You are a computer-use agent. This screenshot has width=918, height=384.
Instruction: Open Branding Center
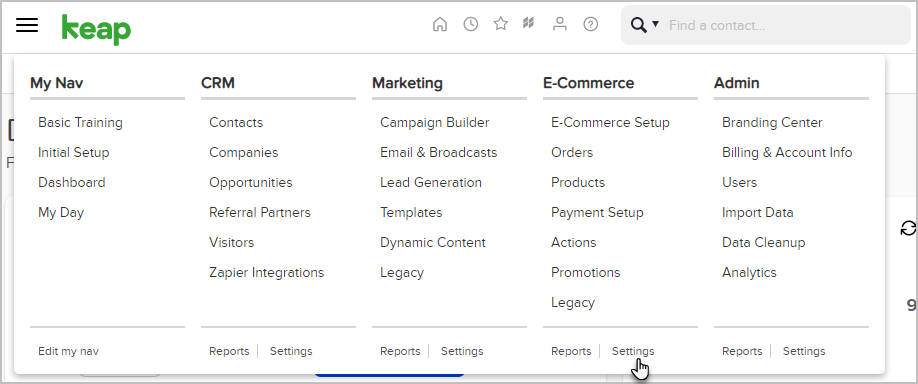(x=772, y=122)
